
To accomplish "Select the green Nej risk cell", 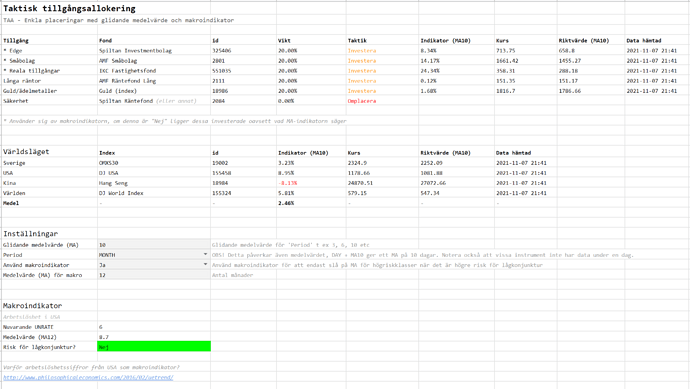I will point(154,347).
